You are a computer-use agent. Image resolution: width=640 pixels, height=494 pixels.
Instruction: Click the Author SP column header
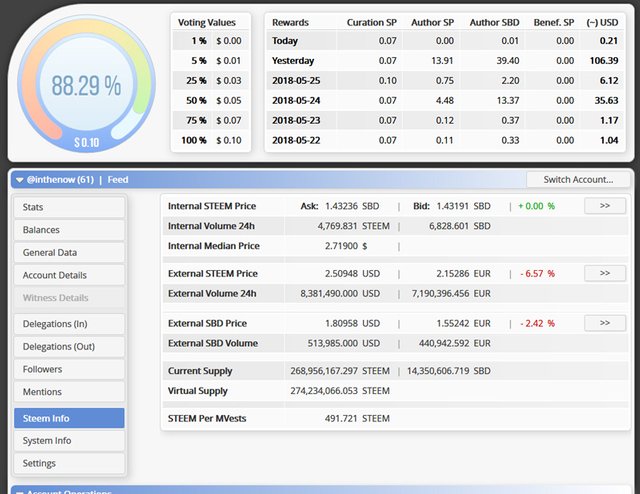432,22
